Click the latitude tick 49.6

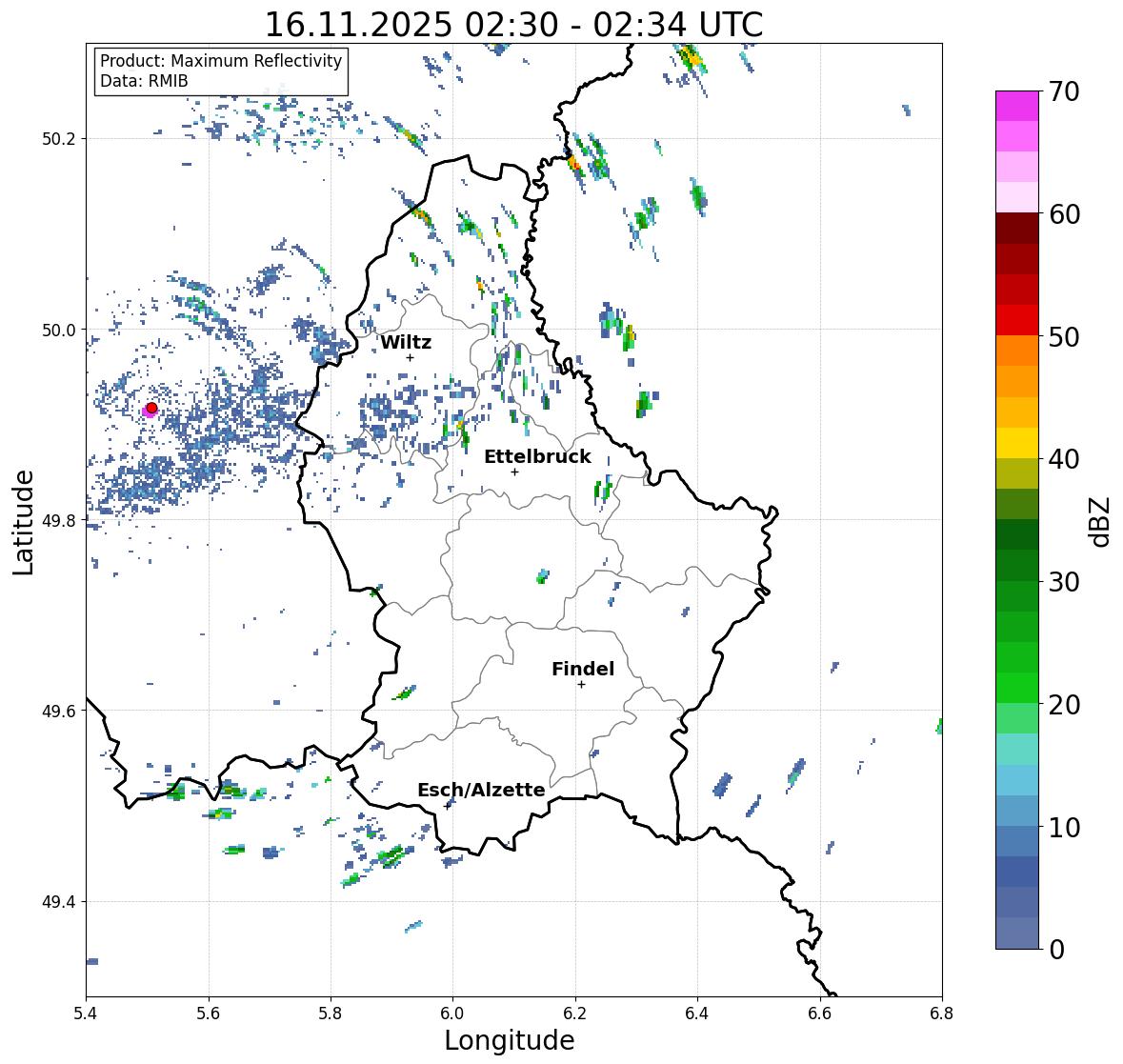point(59,711)
